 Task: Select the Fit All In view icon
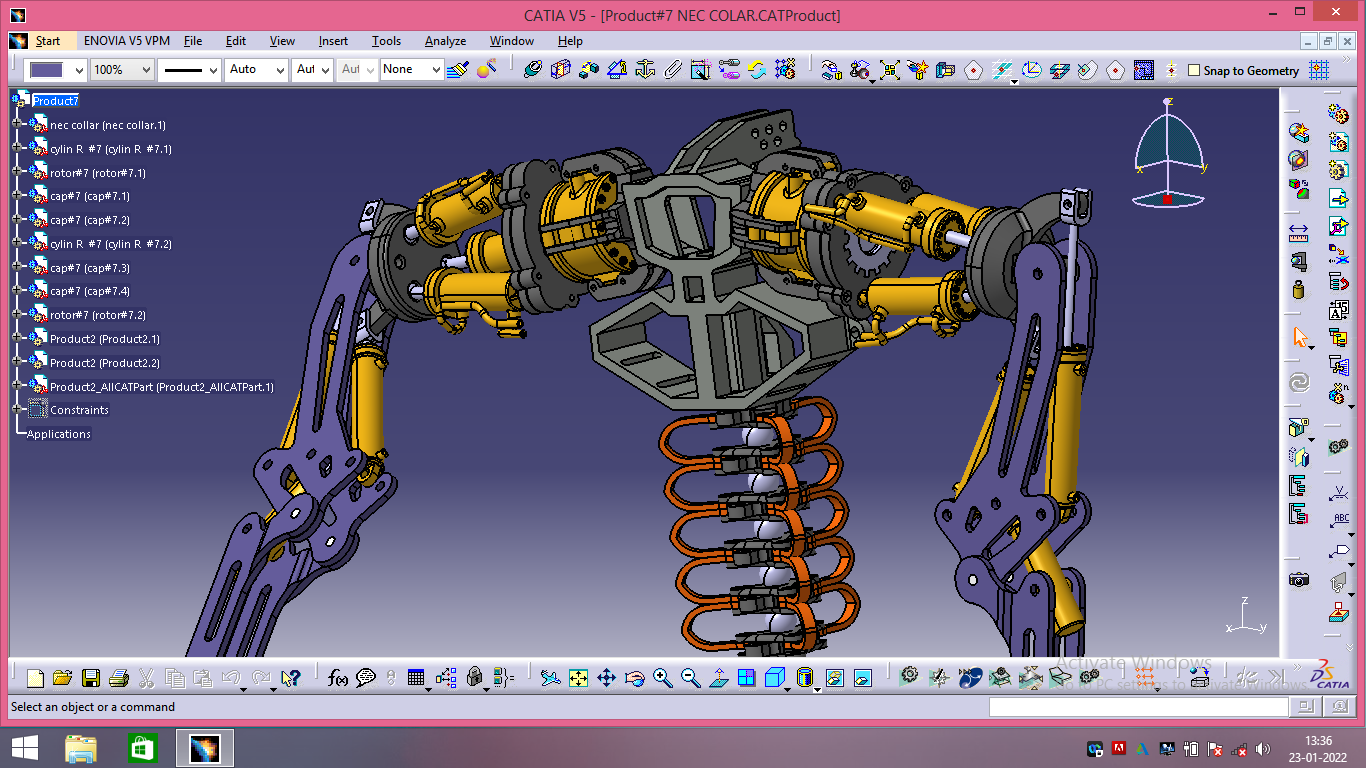578,678
